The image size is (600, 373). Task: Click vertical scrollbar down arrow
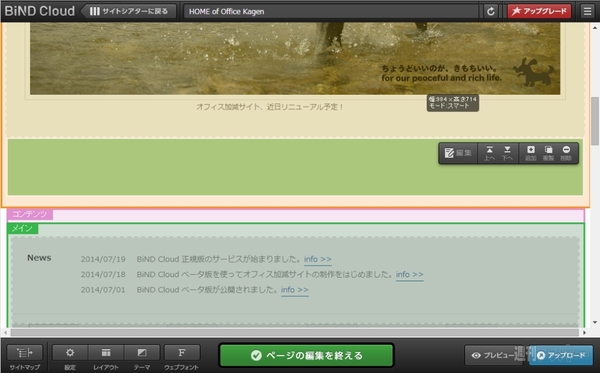[x=595, y=323]
